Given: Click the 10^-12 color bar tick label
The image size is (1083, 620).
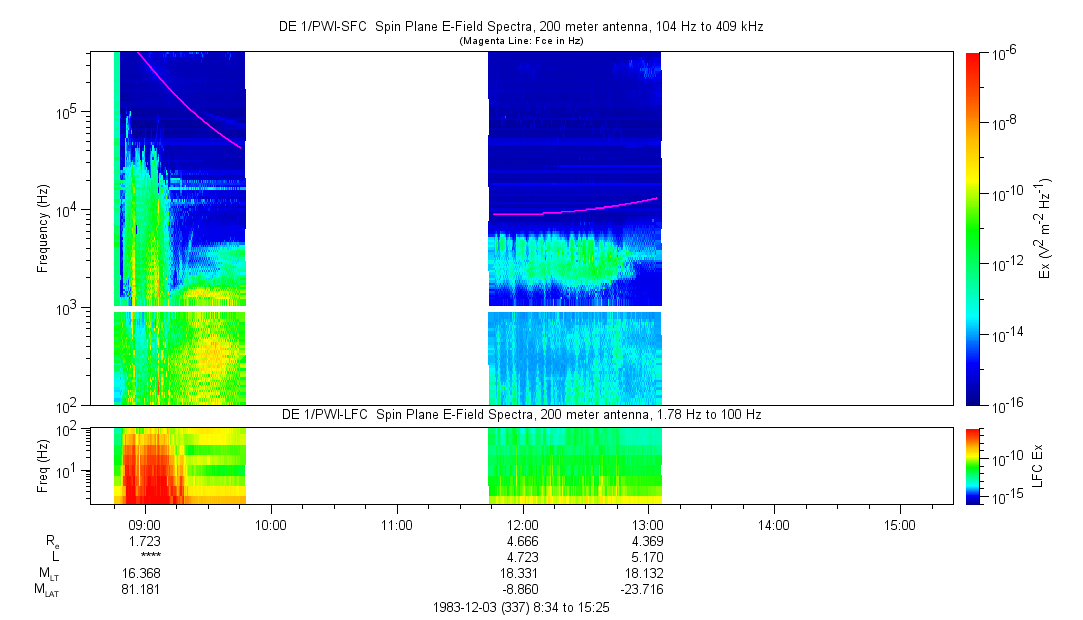Looking at the screenshot, I should click(x=1004, y=264).
